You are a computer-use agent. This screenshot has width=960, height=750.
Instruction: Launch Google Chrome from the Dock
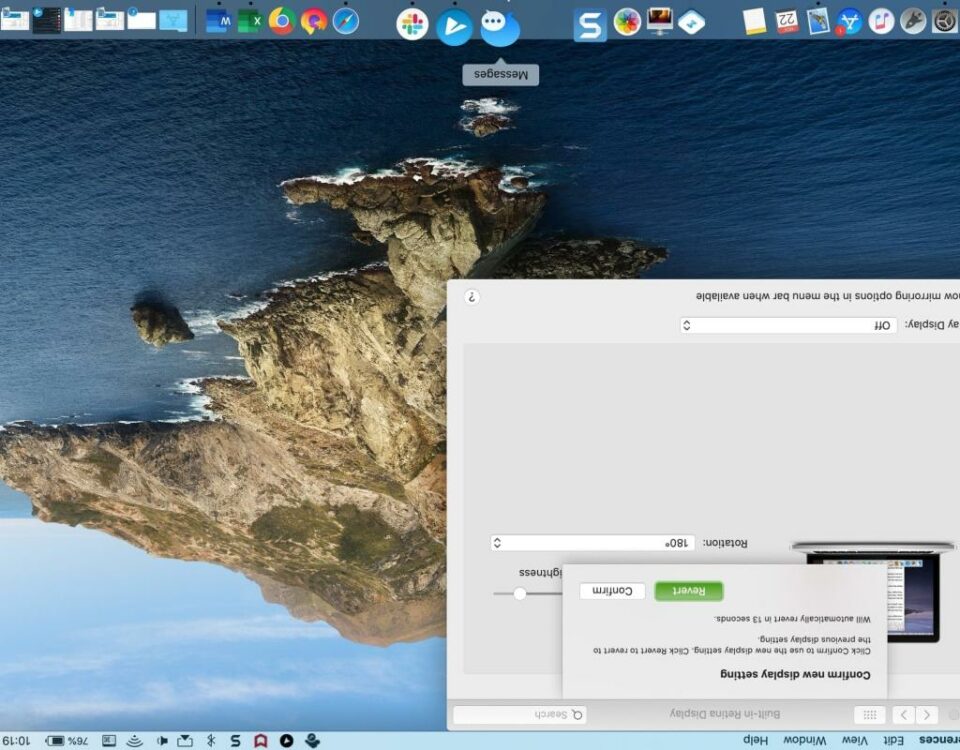[282, 21]
